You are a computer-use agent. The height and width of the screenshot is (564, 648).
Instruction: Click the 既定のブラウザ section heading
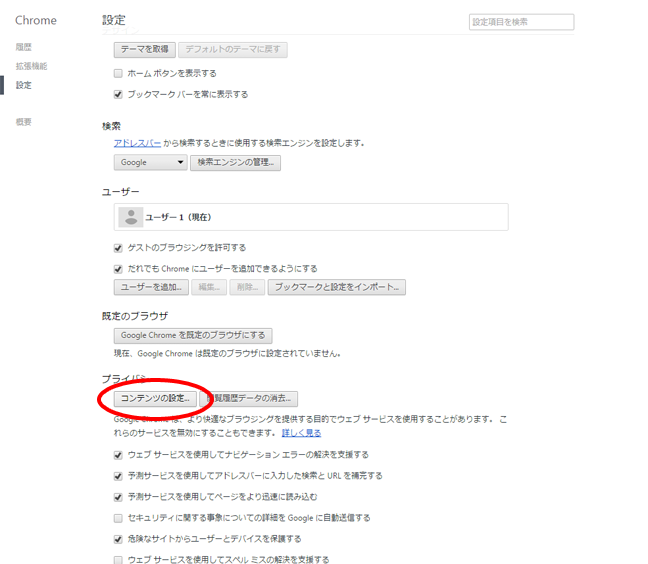(x=135, y=316)
